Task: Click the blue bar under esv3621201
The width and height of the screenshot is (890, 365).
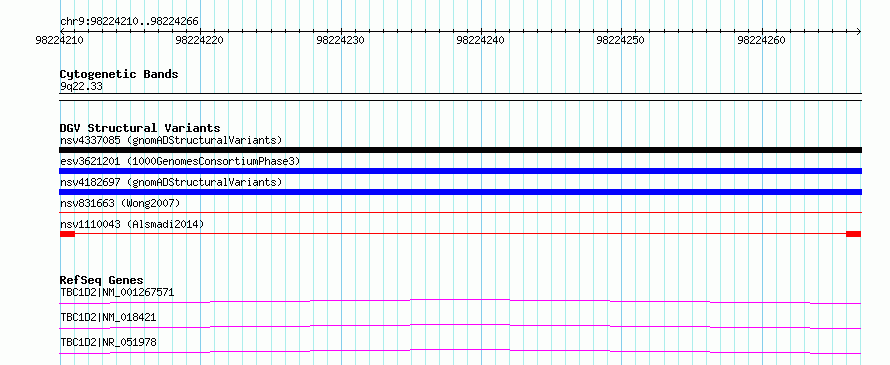Action: coord(460,171)
